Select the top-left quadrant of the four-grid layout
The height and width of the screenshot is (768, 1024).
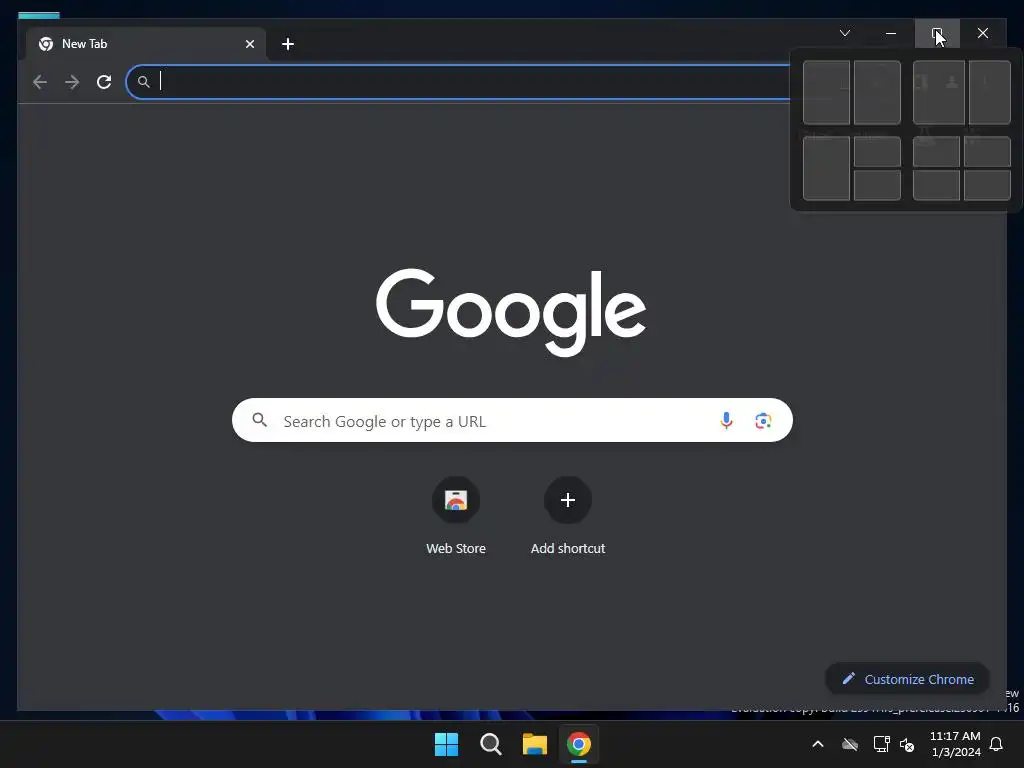click(936, 152)
